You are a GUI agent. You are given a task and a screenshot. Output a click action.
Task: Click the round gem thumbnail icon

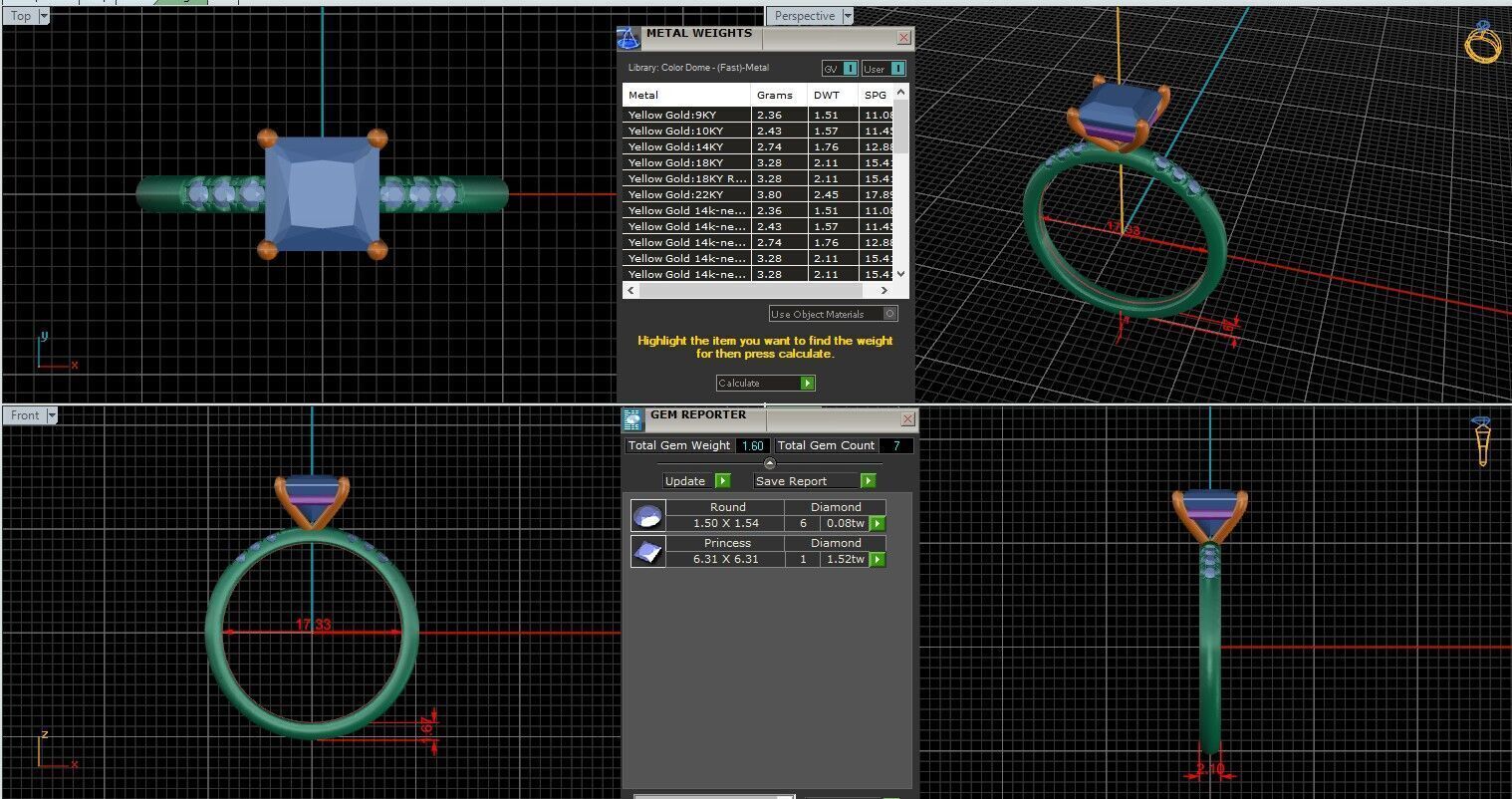[x=648, y=515]
